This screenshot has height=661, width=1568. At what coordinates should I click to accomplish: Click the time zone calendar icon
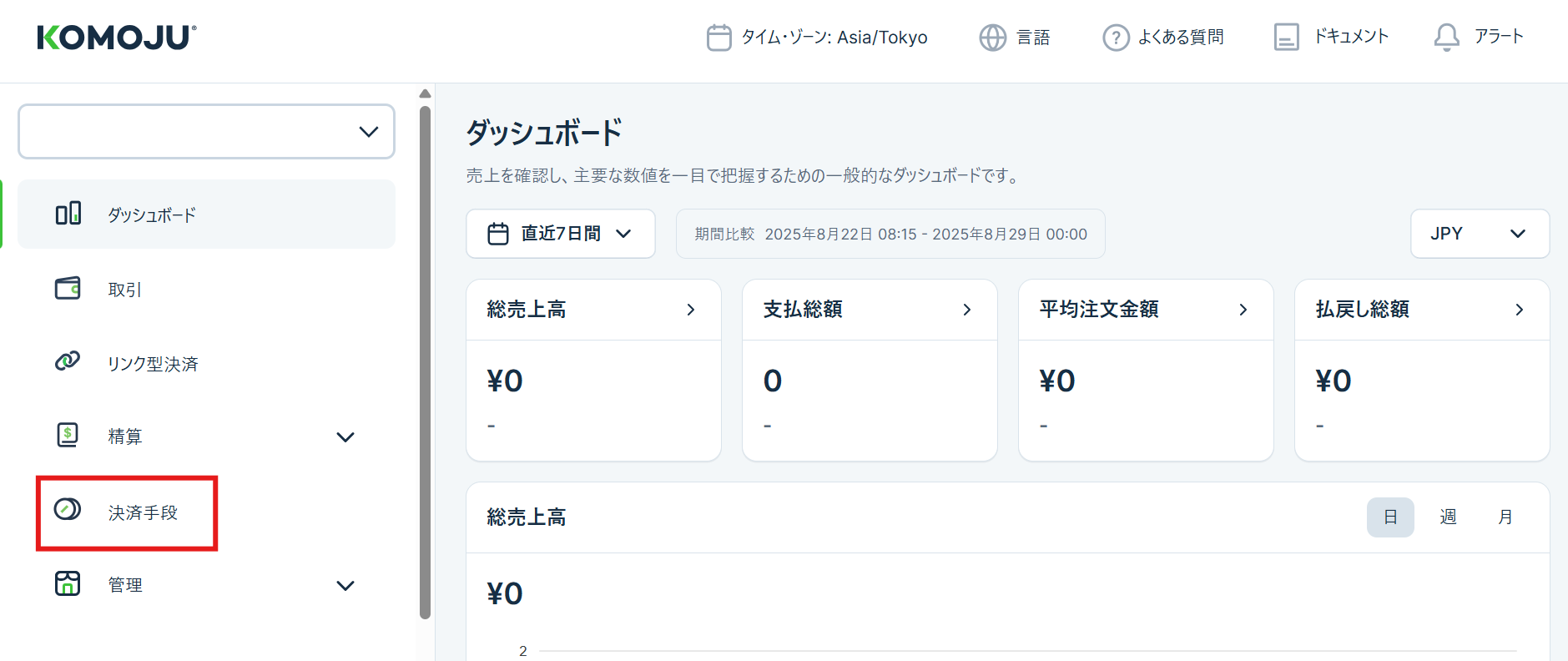point(718,38)
